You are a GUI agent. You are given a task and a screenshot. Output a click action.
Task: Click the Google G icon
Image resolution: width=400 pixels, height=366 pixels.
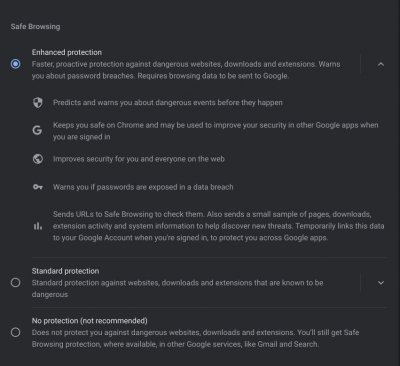(x=37, y=130)
